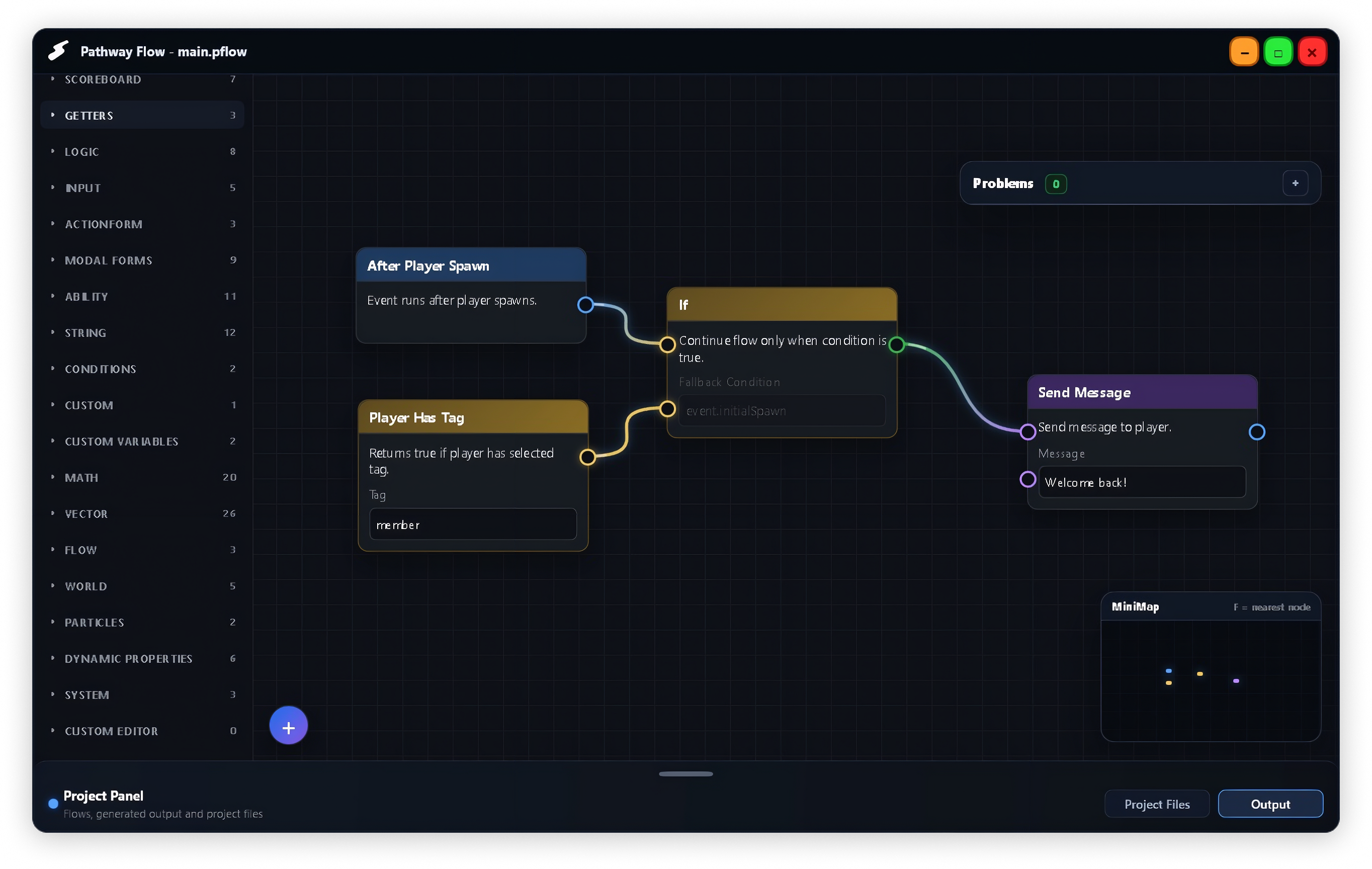Click the purple node marker in MiniMap
The height and width of the screenshot is (869, 1372).
click(x=1236, y=681)
